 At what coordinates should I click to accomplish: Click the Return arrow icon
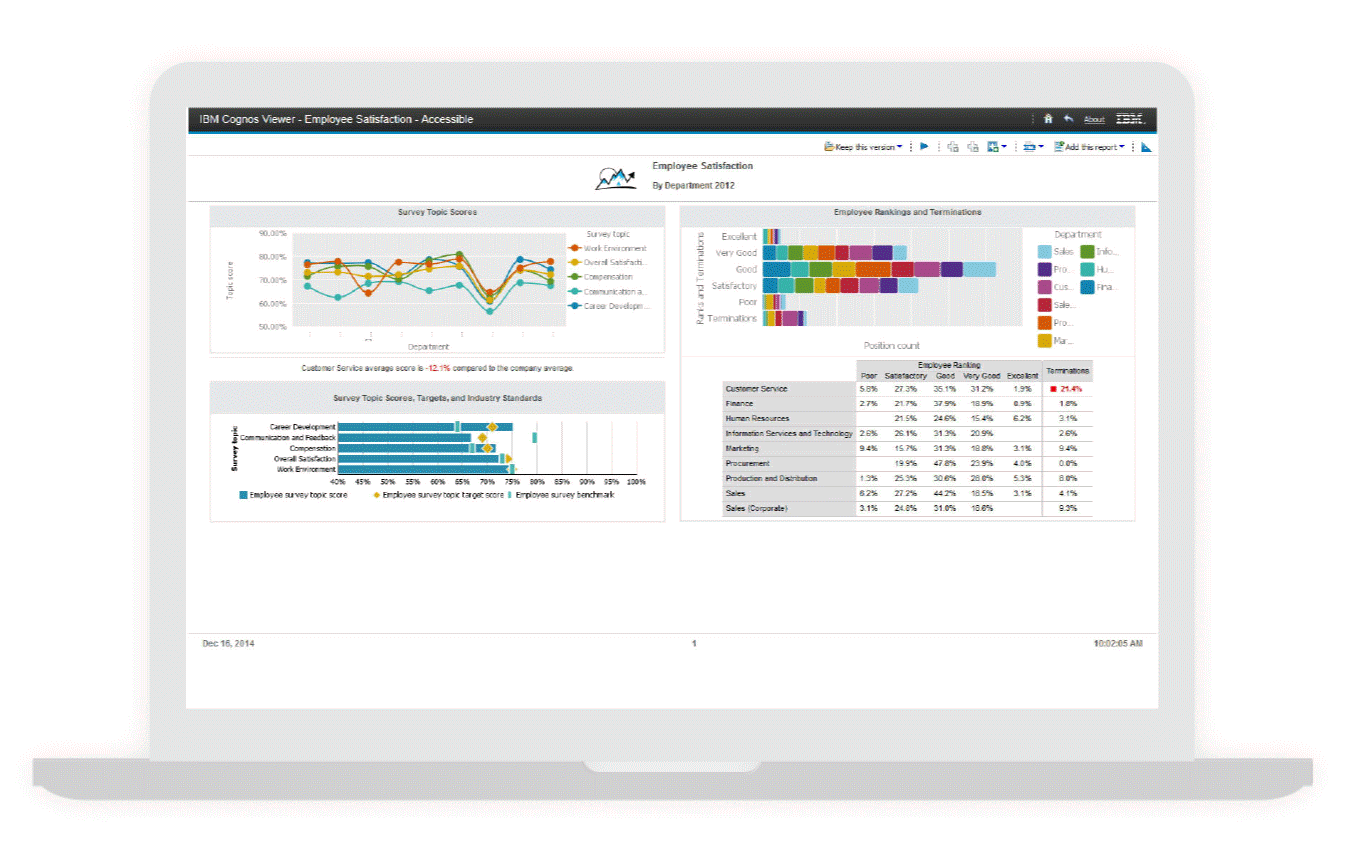tap(1067, 119)
